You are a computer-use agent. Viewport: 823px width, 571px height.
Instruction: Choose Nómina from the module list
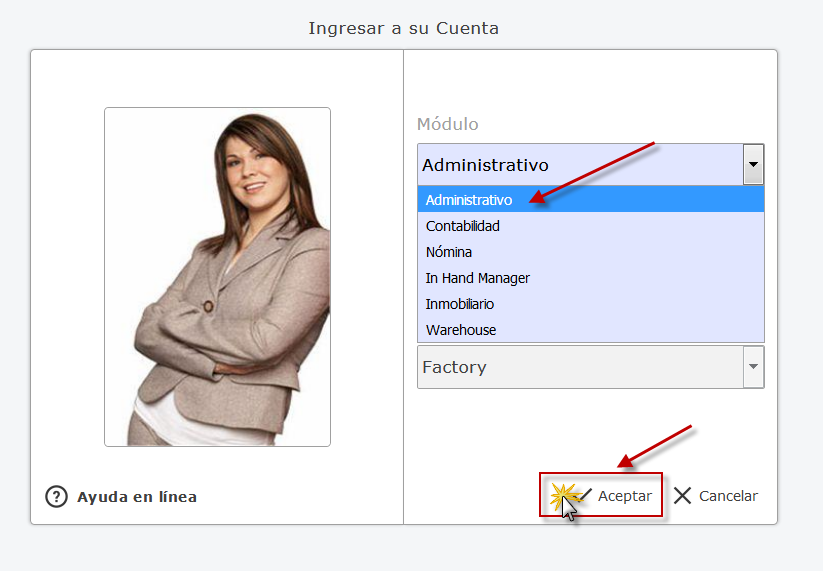590,252
